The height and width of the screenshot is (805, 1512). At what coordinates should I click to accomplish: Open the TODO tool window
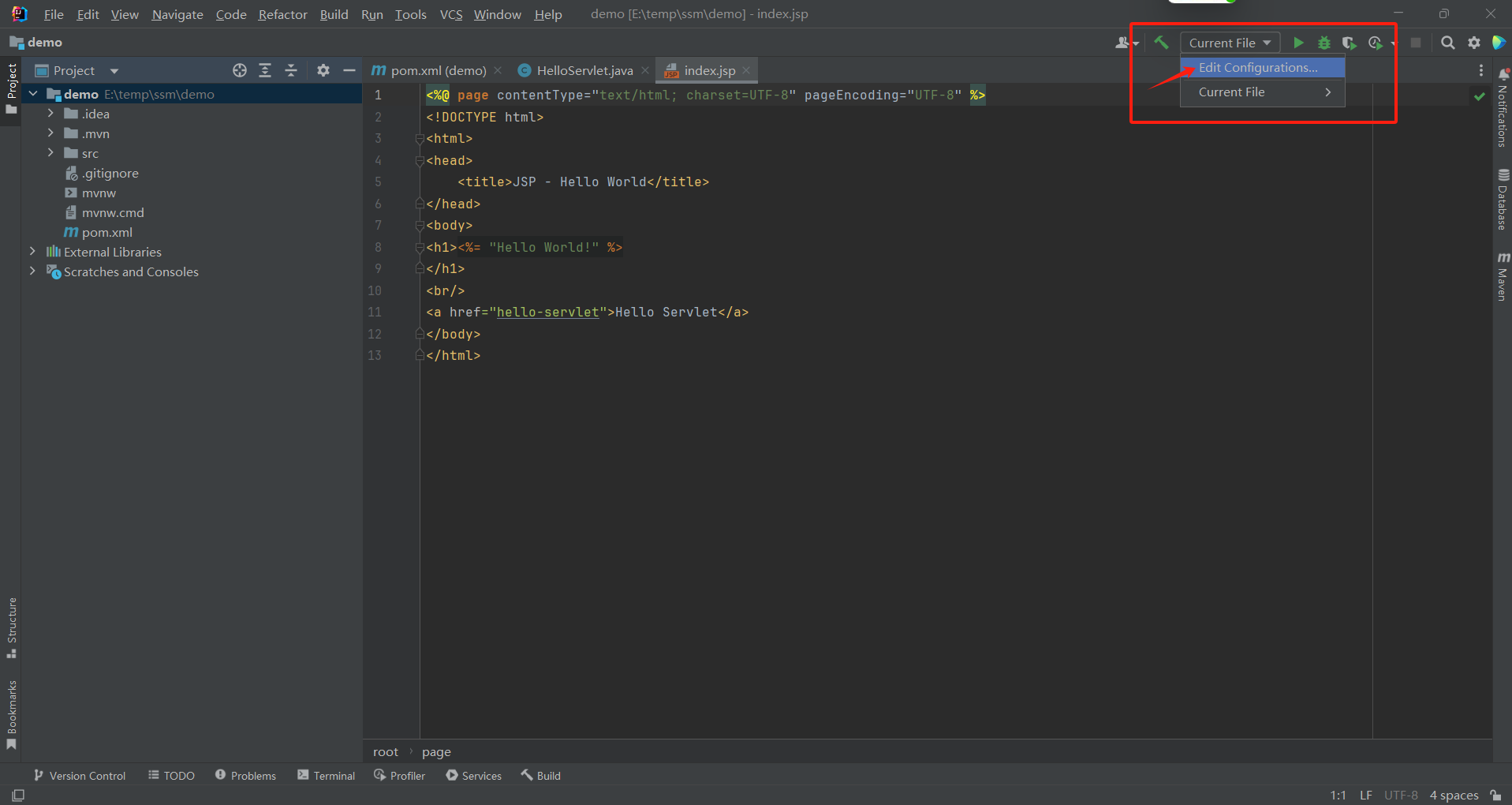coord(171,776)
